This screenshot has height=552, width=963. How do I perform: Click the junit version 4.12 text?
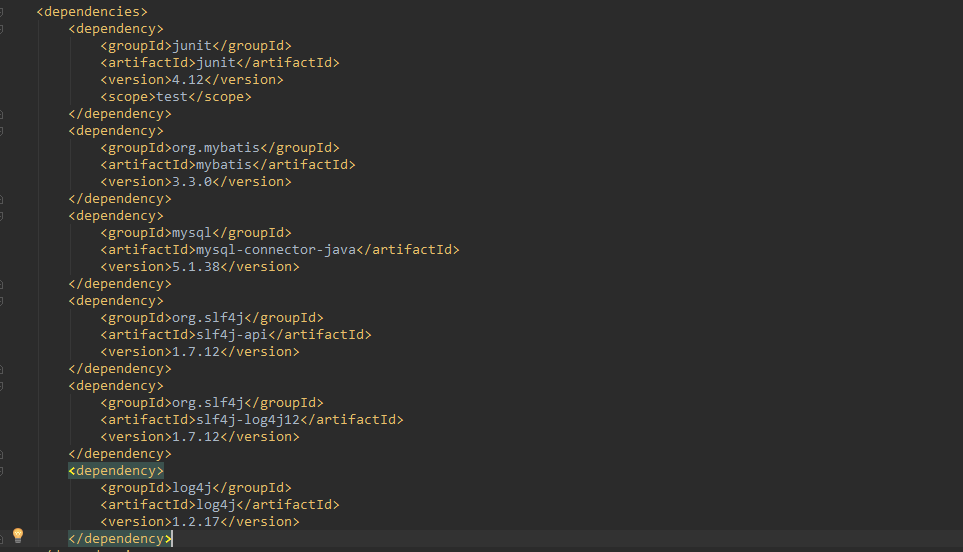(188, 80)
